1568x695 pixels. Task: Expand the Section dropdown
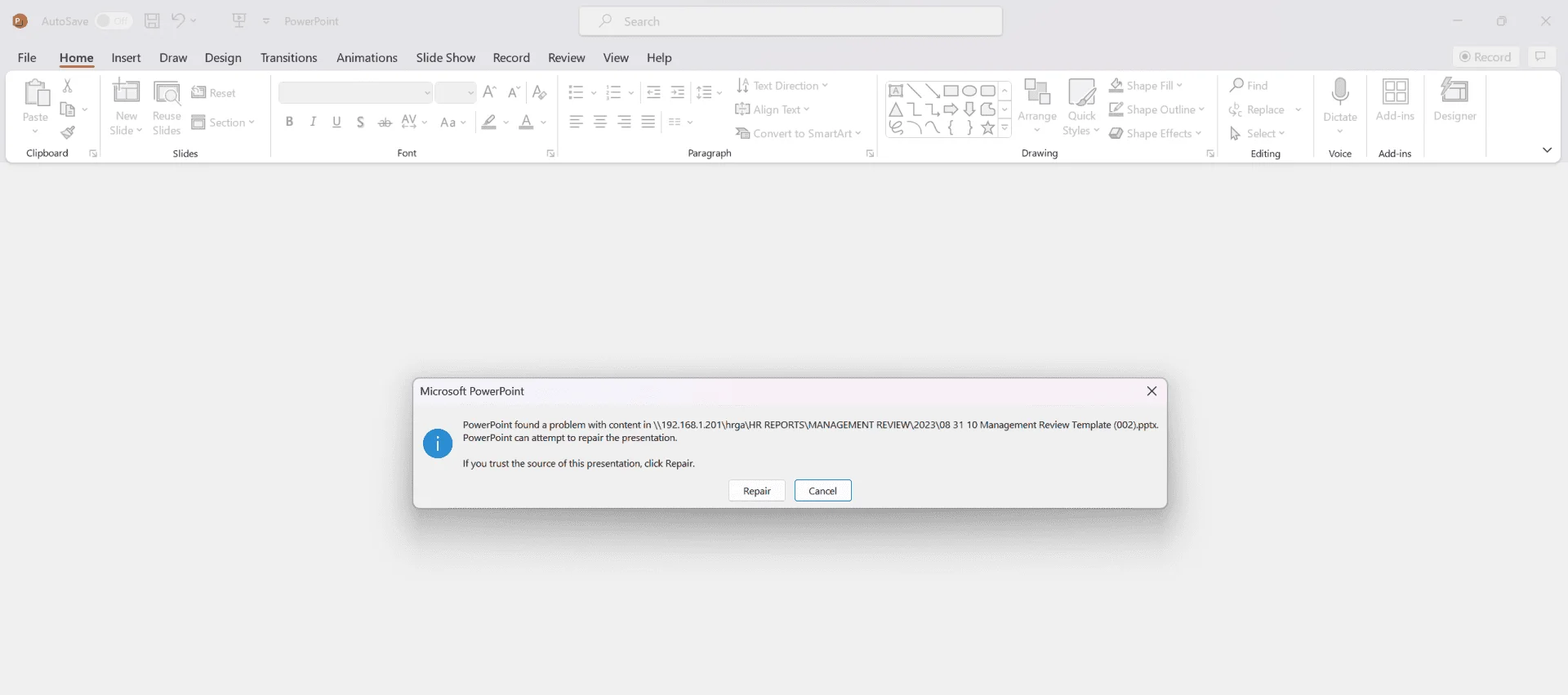(223, 123)
